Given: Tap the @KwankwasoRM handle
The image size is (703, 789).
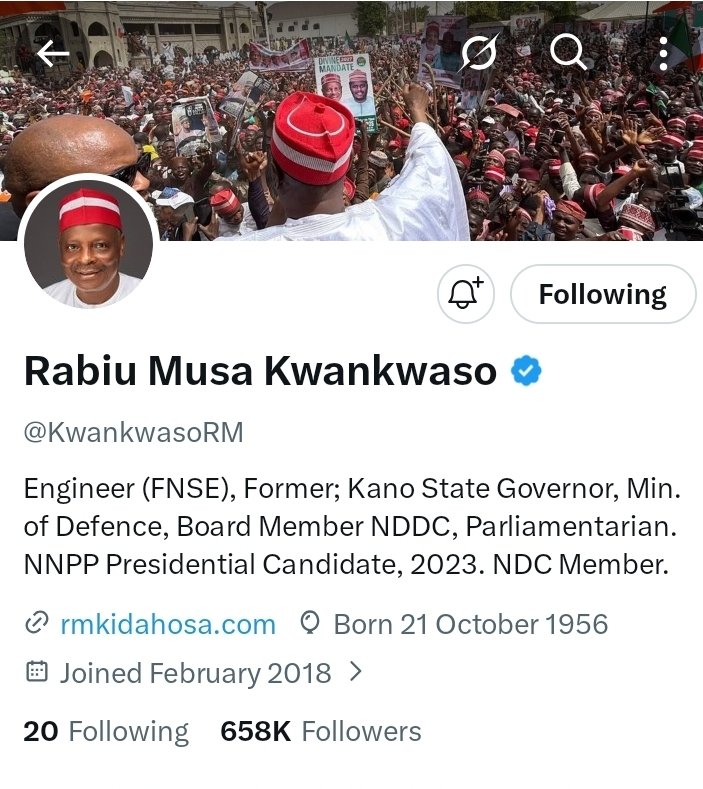Looking at the screenshot, I should 133,432.
